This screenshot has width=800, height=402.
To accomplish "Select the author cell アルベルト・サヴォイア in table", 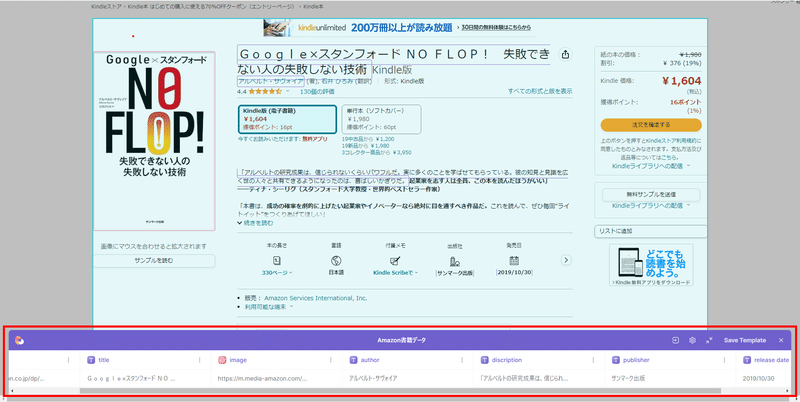I will 408,379.
